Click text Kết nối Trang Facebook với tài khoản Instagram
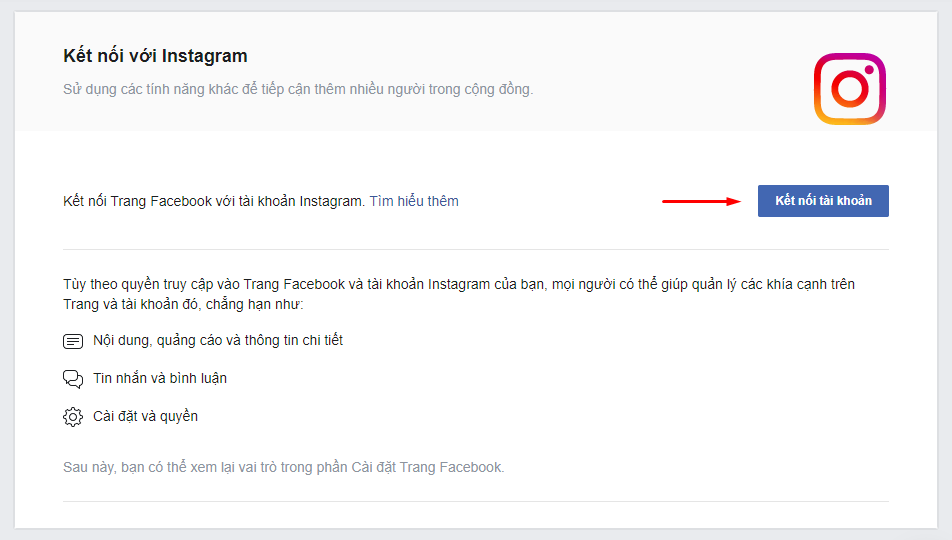 214,201
